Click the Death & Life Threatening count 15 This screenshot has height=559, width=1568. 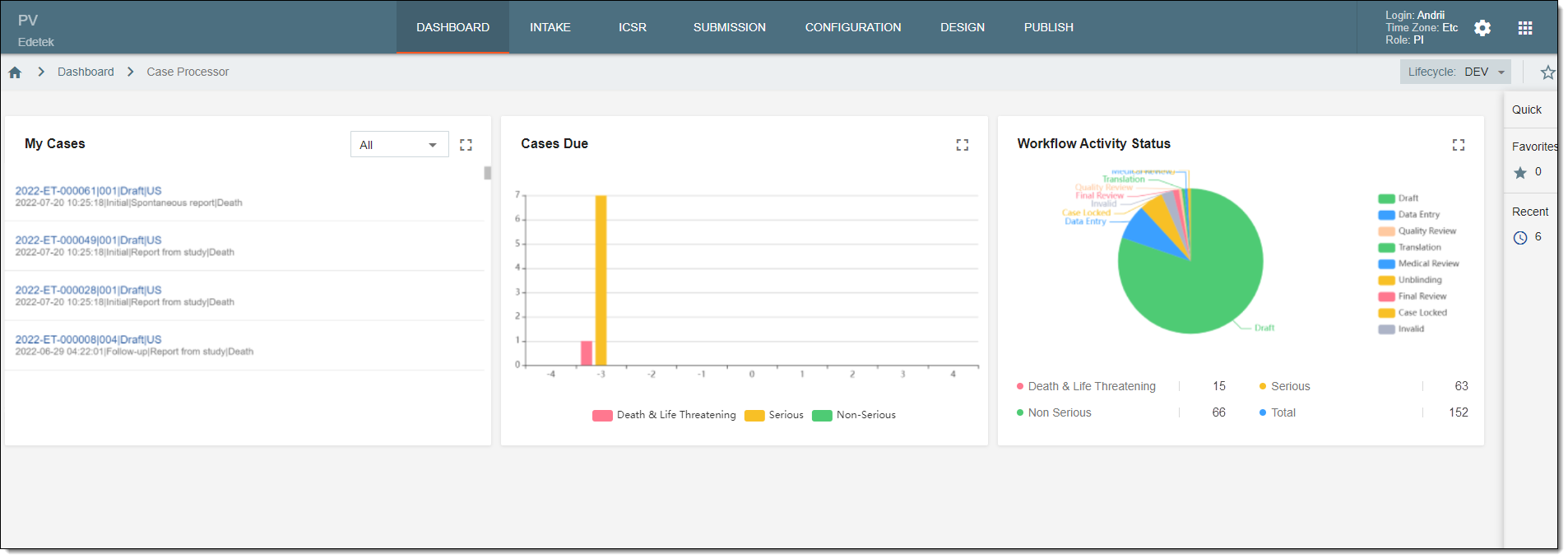coord(1219,386)
